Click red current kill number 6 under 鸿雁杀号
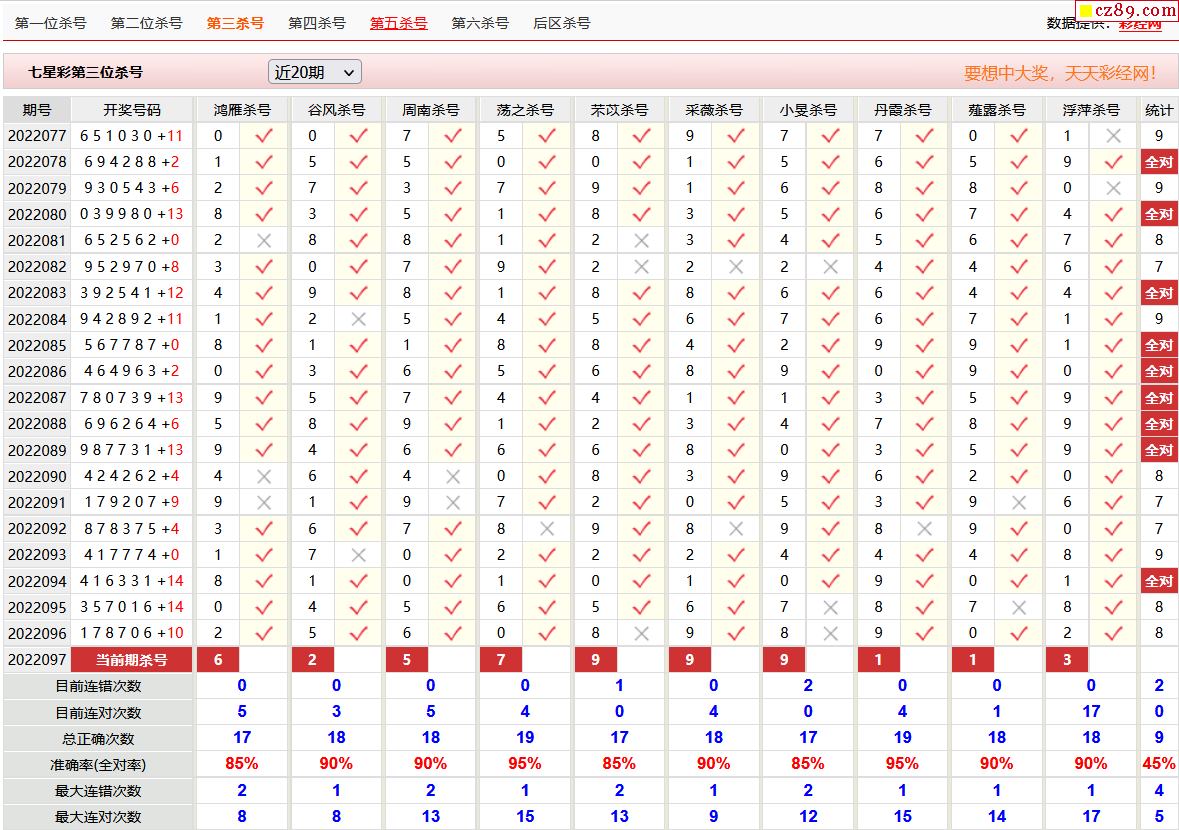This screenshot has height=830, width=1179. click(x=218, y=659)
